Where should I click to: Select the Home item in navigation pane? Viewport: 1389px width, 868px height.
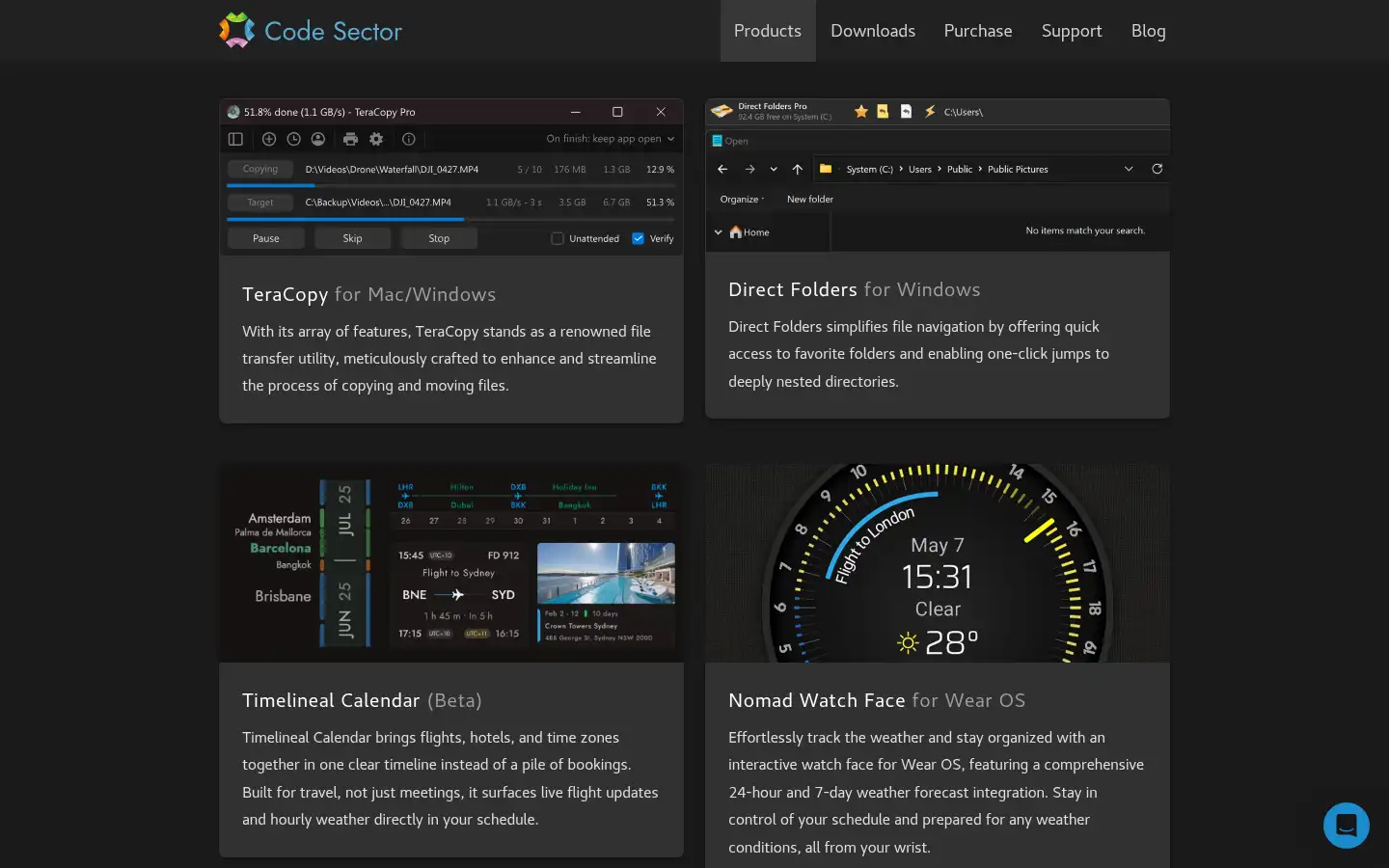(749, 232)
